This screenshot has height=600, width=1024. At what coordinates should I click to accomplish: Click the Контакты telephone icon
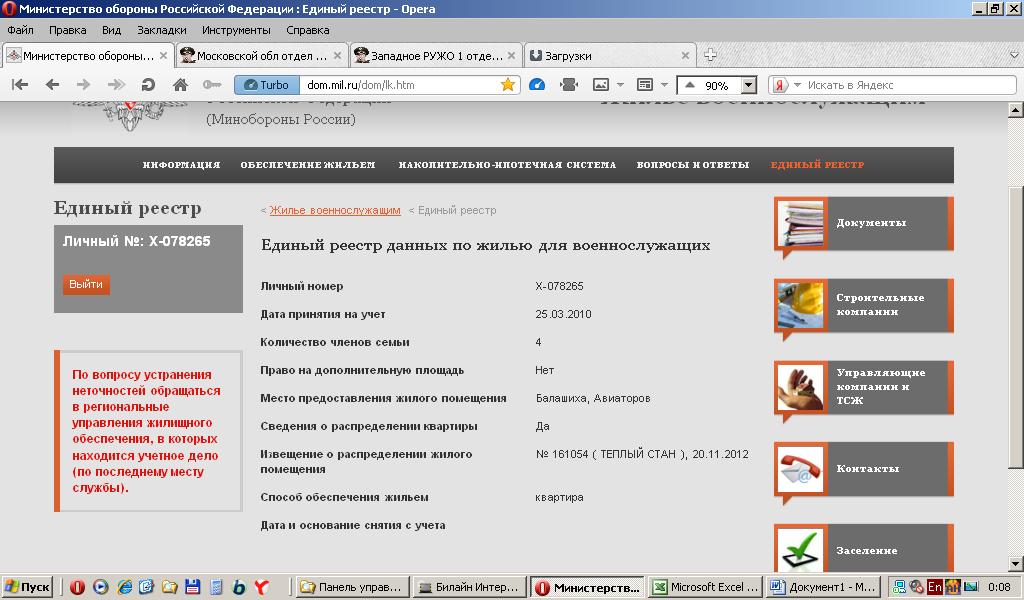[x=800, y=469]
